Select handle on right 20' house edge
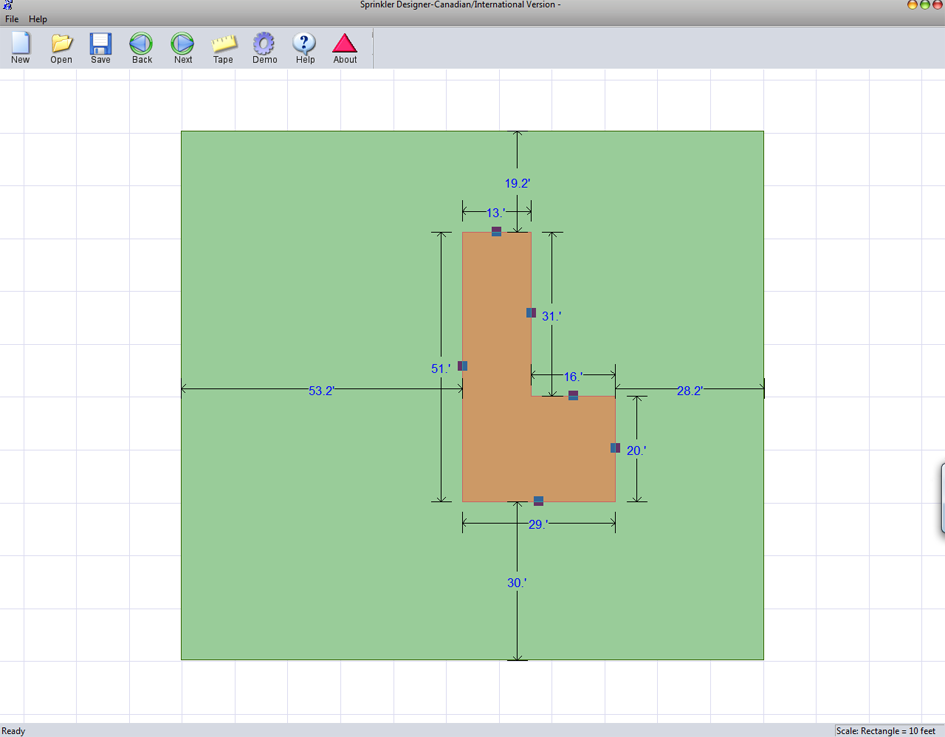The image size is (945, 737). point(615,448)
